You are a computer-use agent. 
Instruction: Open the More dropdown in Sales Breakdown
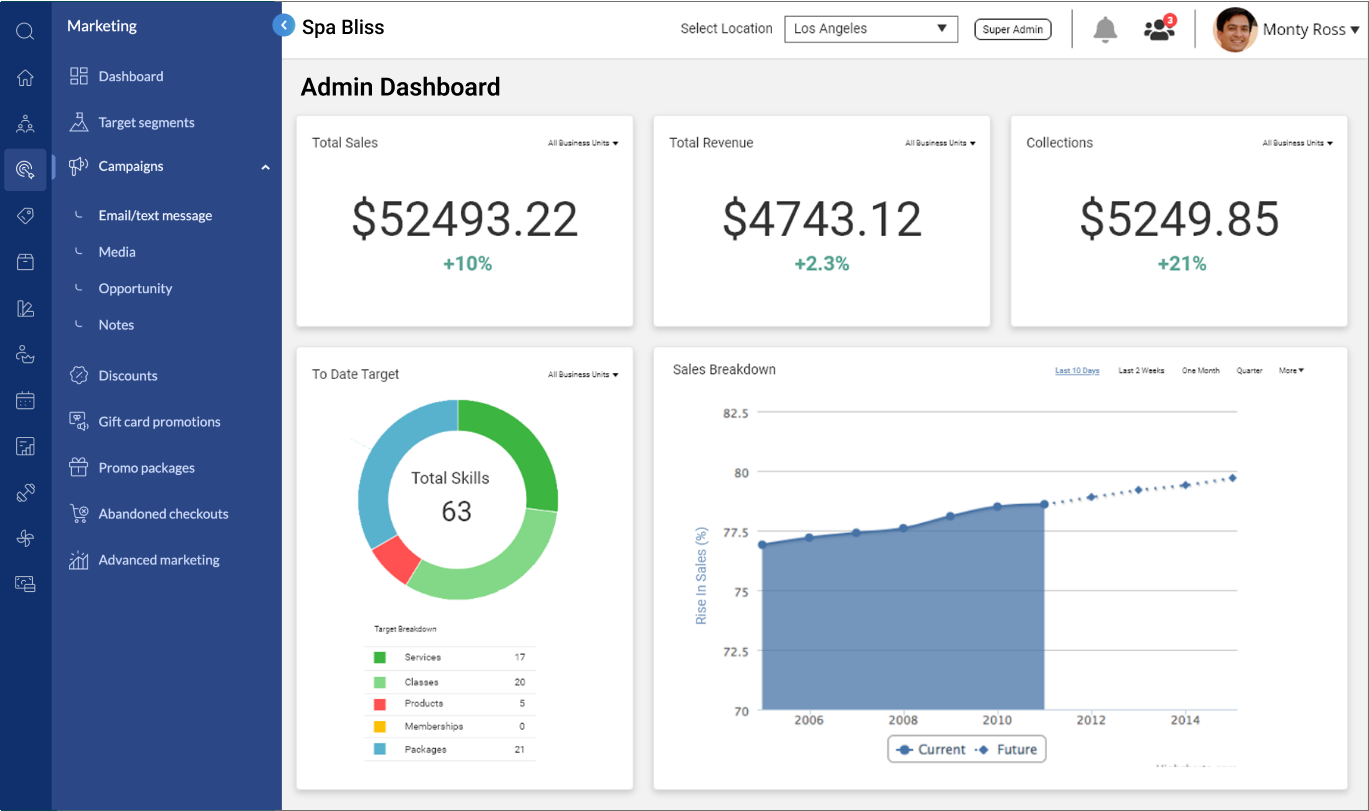1291,370
